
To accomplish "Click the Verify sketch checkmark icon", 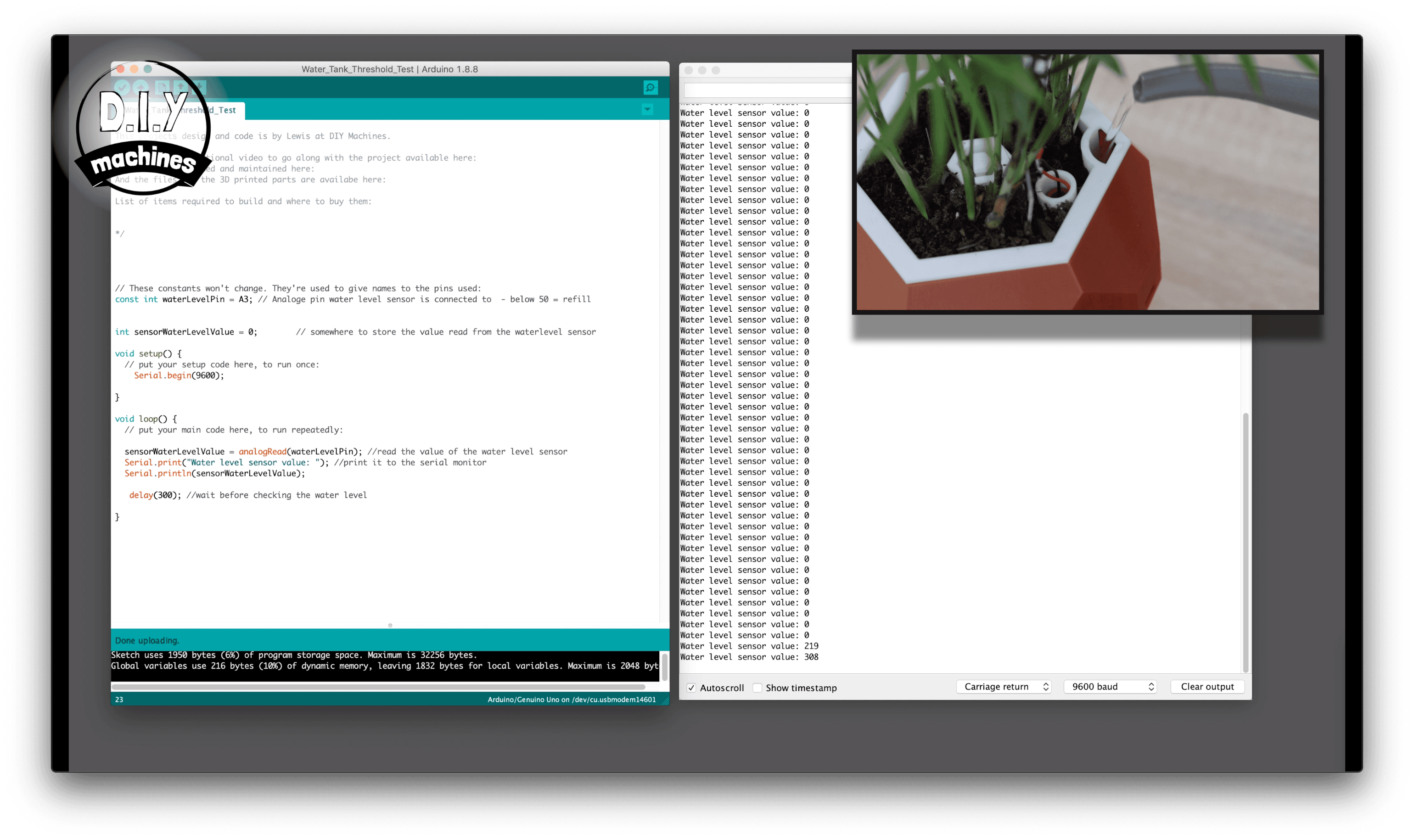I will [x=122, y=88].
